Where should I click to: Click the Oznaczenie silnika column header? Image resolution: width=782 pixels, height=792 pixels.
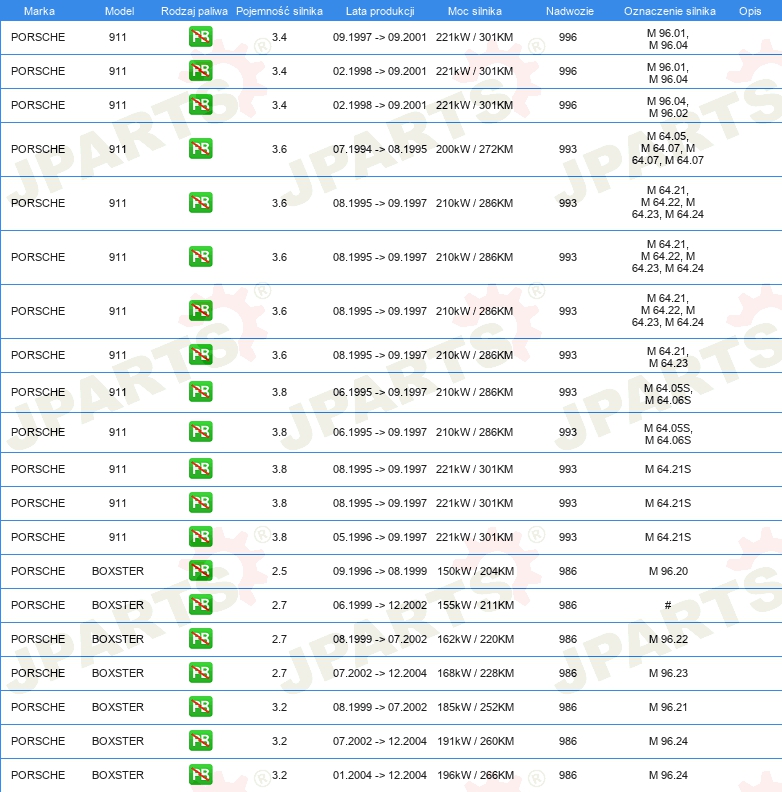click(x=669, y=11)
